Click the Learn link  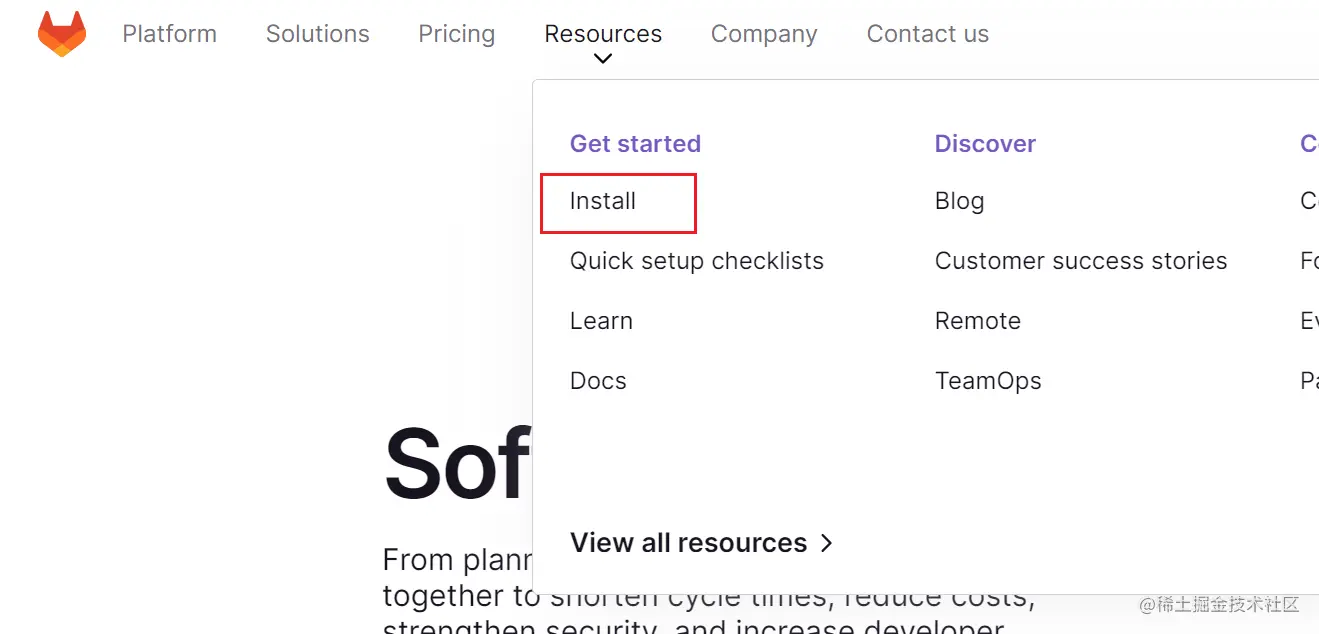point(601,321)
